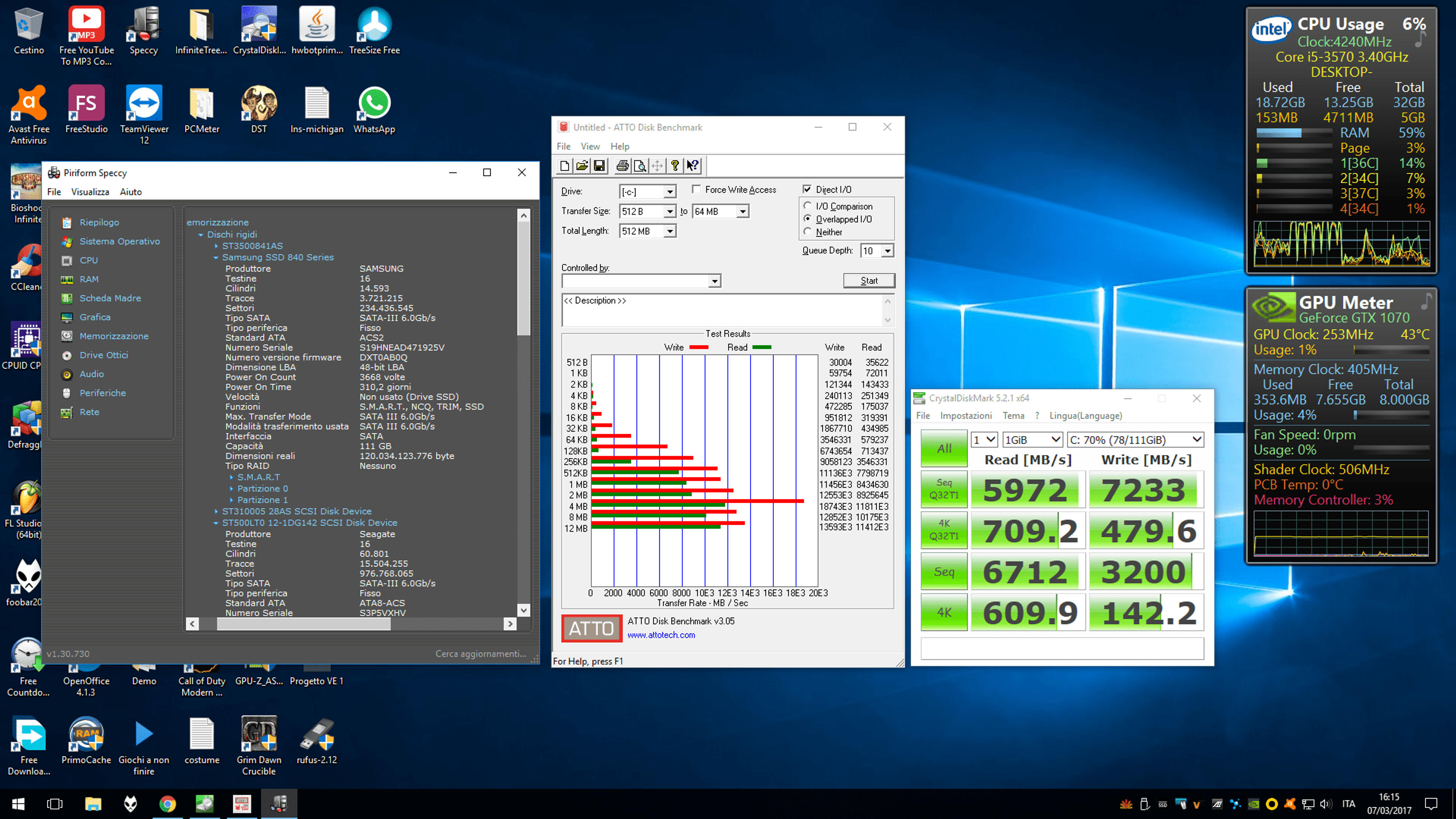Open Sistema Operativo in Speccy sidebar

119,242
